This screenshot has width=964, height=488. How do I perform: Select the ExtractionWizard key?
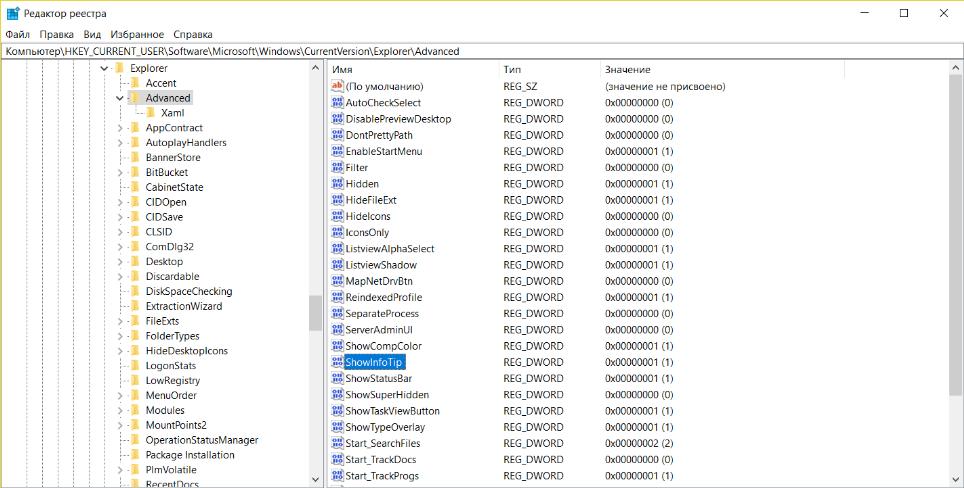coord(184,306)
